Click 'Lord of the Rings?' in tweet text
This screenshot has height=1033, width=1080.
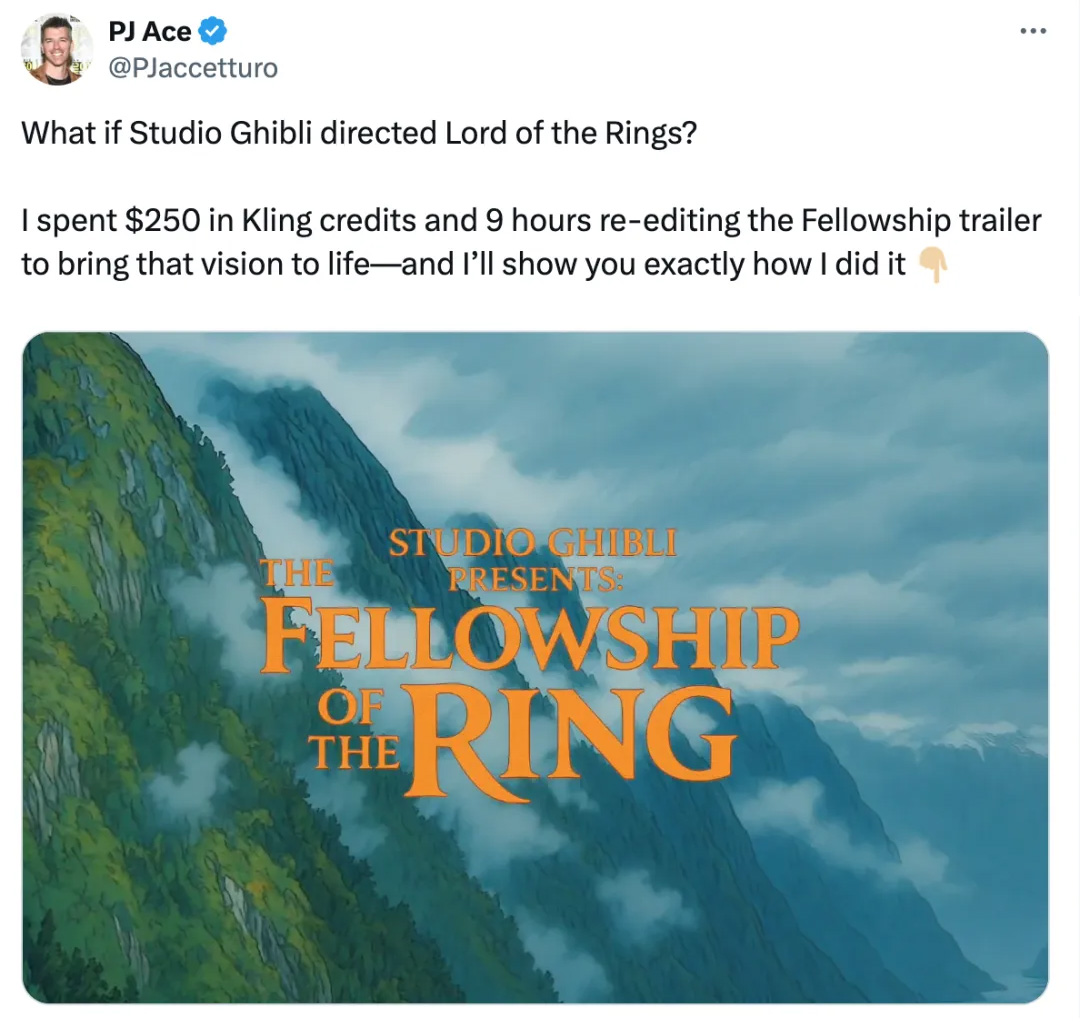pyautogui.click(x=571, y=133)
